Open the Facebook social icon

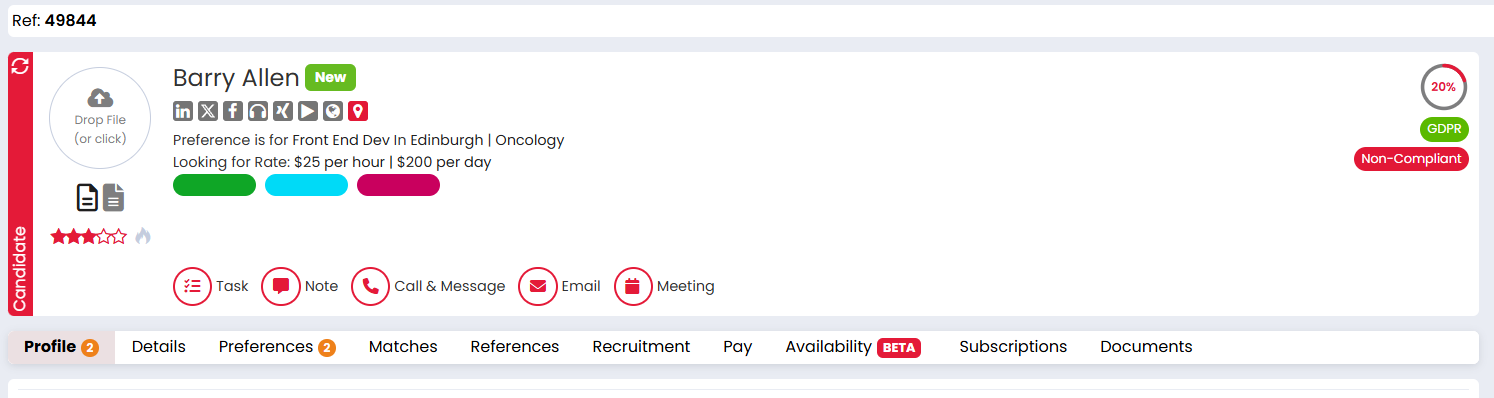pyautogui.click(x=233, y=111)
